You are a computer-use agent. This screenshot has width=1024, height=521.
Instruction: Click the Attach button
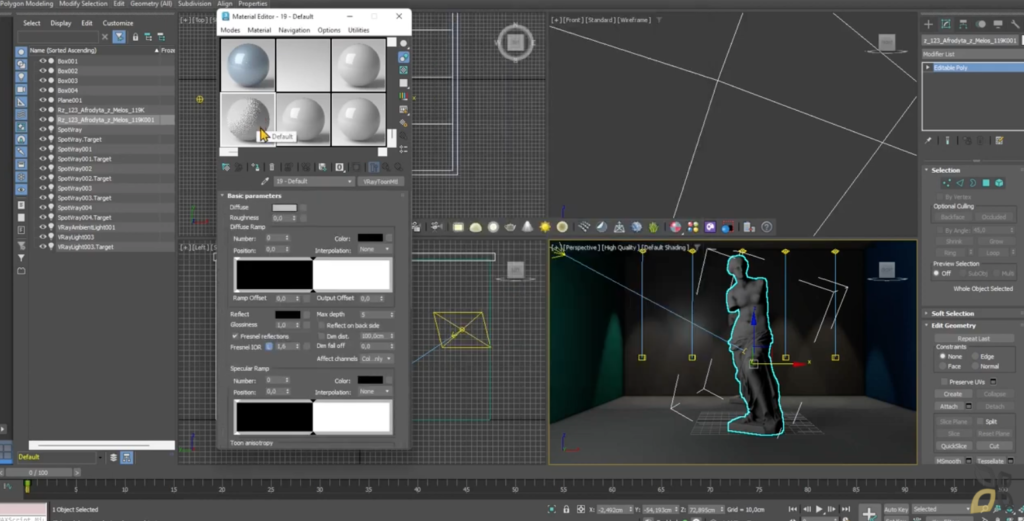click(948, 407)
